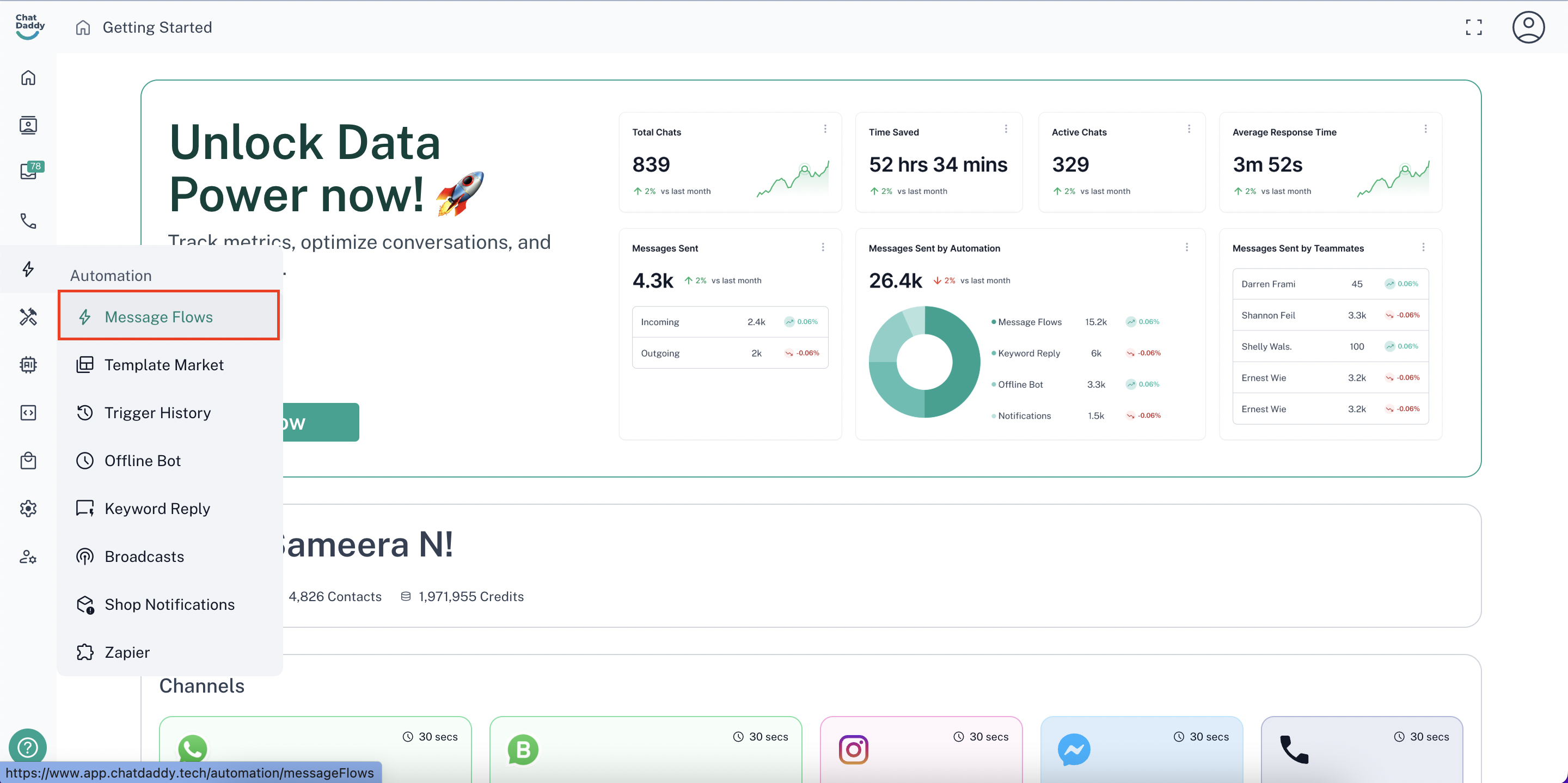Viewport: 1568px width, 783px height.
Task: Click the Settings gear sidebar icon
Action: (28, 509)
